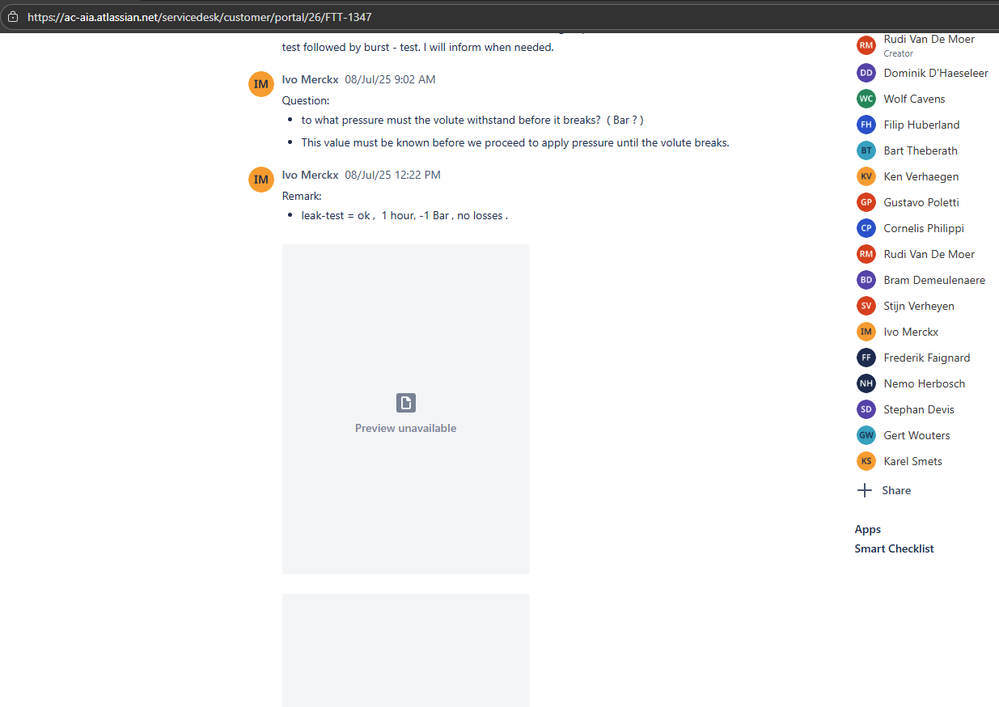Click Karel Smets' avatar icon
Viewport: 999px width, 707px height.
pyautogui.click(x=865, y=461)
